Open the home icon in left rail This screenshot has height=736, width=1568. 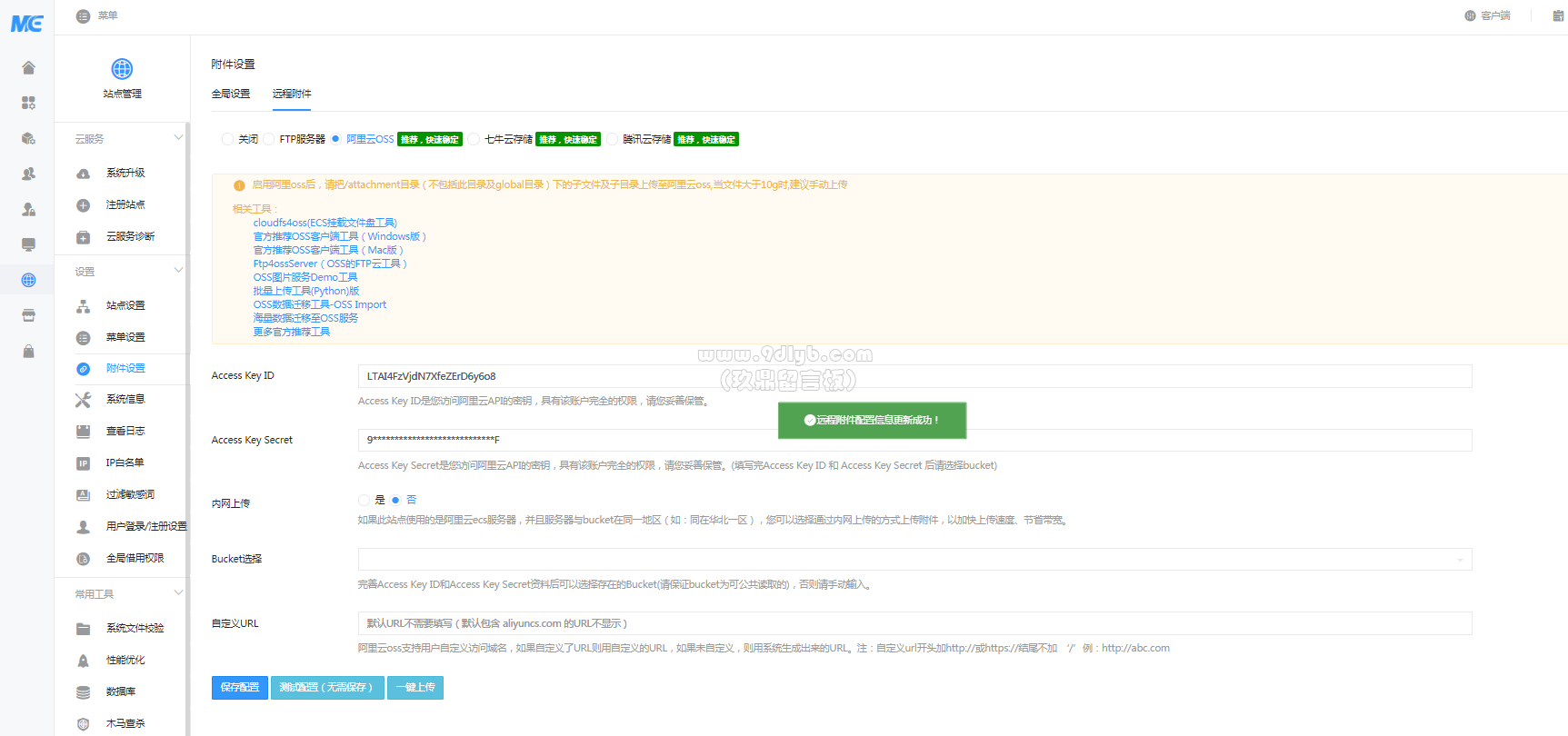28,67
